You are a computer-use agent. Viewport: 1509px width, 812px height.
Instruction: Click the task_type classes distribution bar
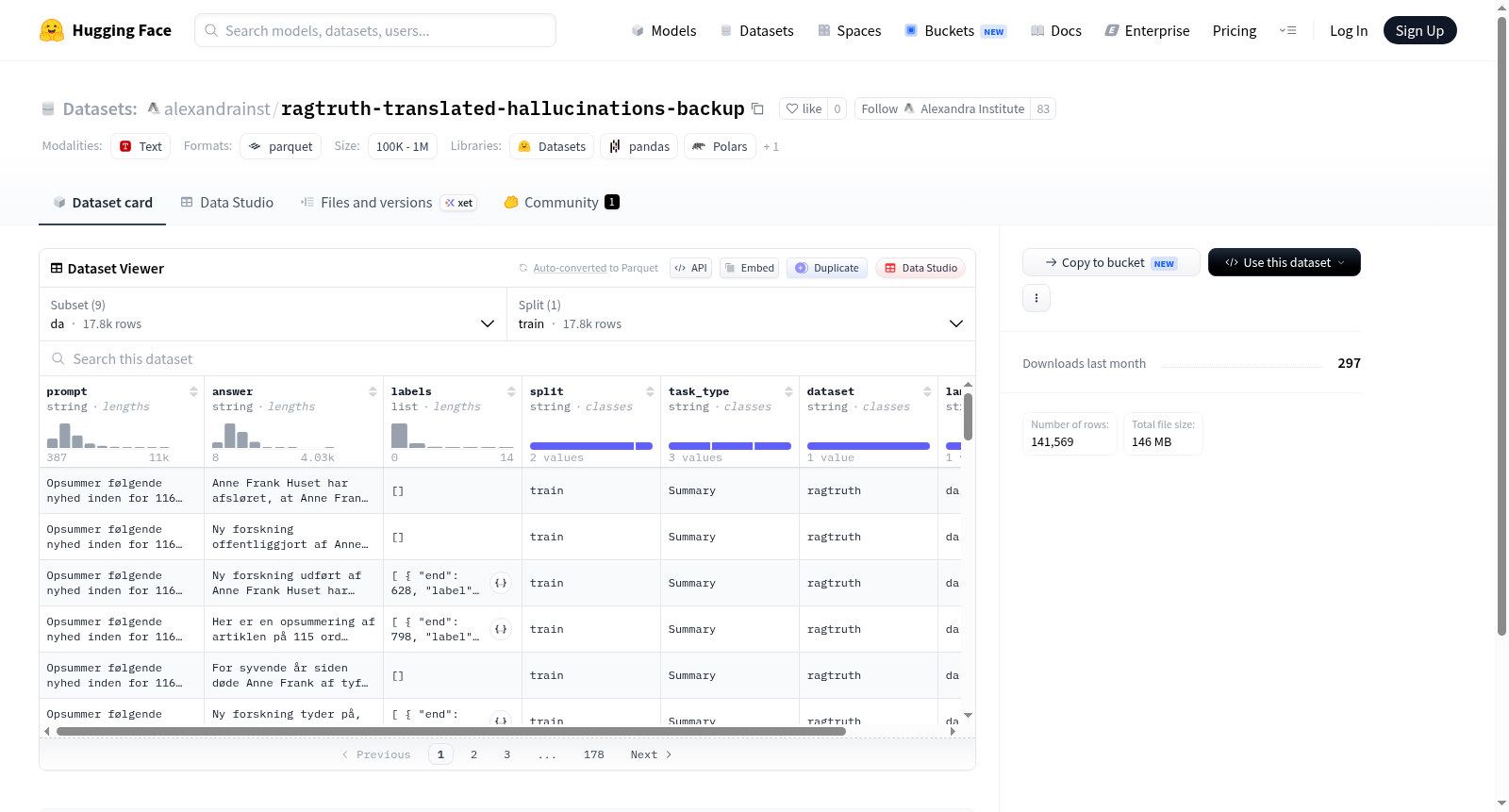tap(730, 446)
